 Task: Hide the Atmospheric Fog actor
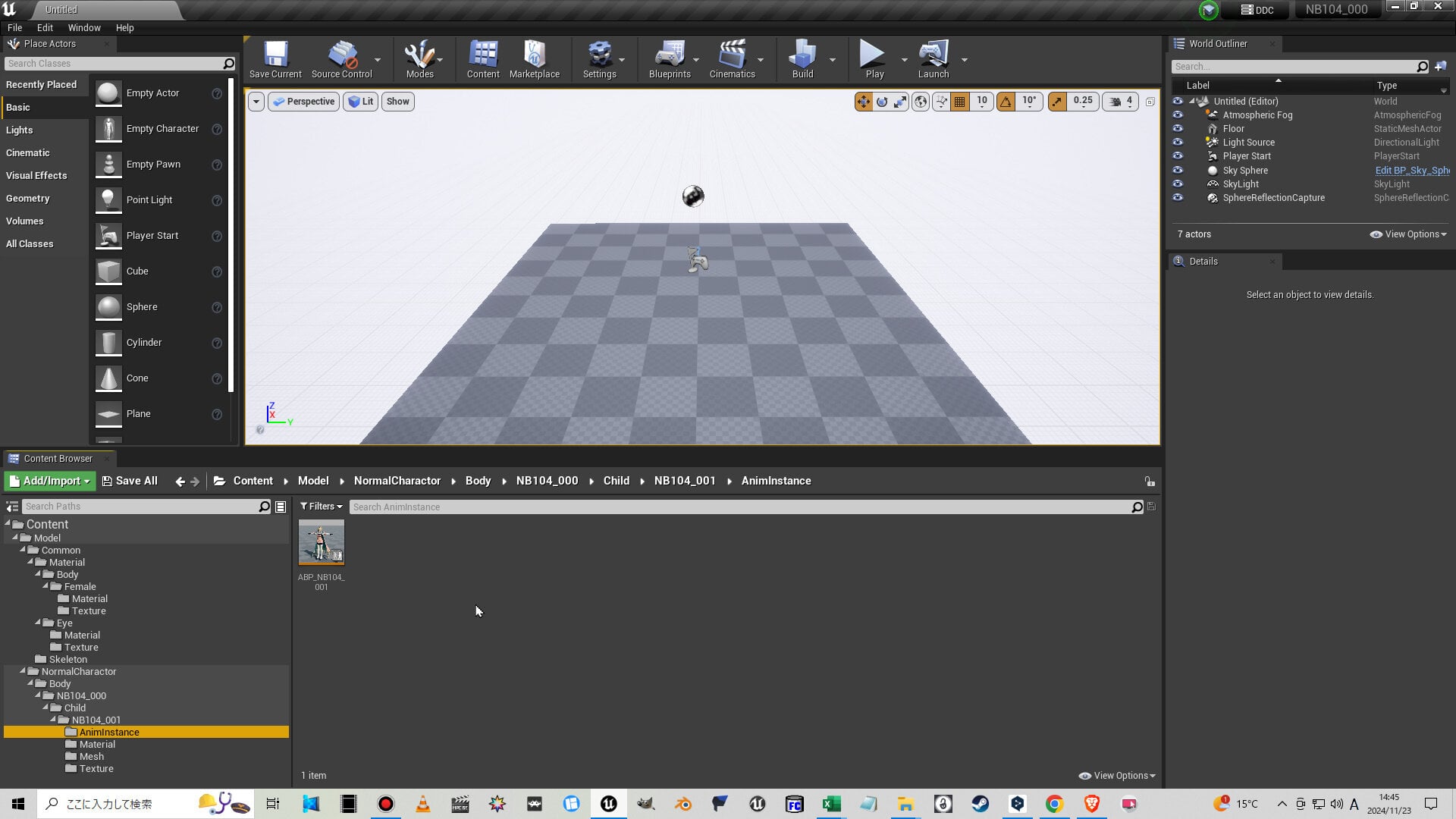pos(1178,115)
